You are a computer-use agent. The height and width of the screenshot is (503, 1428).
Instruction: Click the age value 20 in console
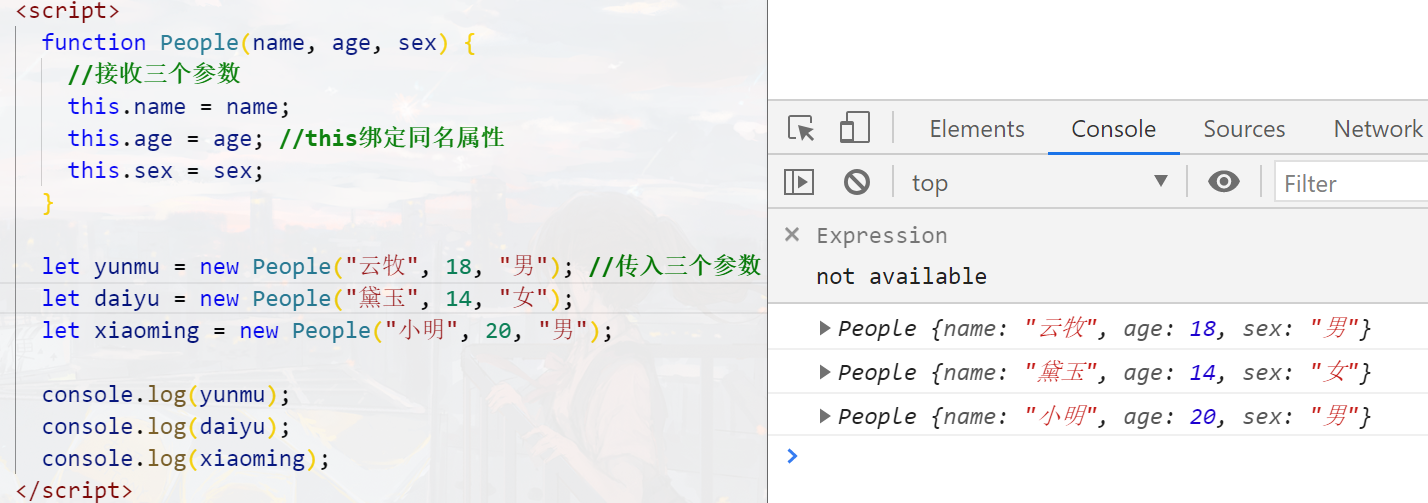pyautogui.click(x=1203, y=416)
